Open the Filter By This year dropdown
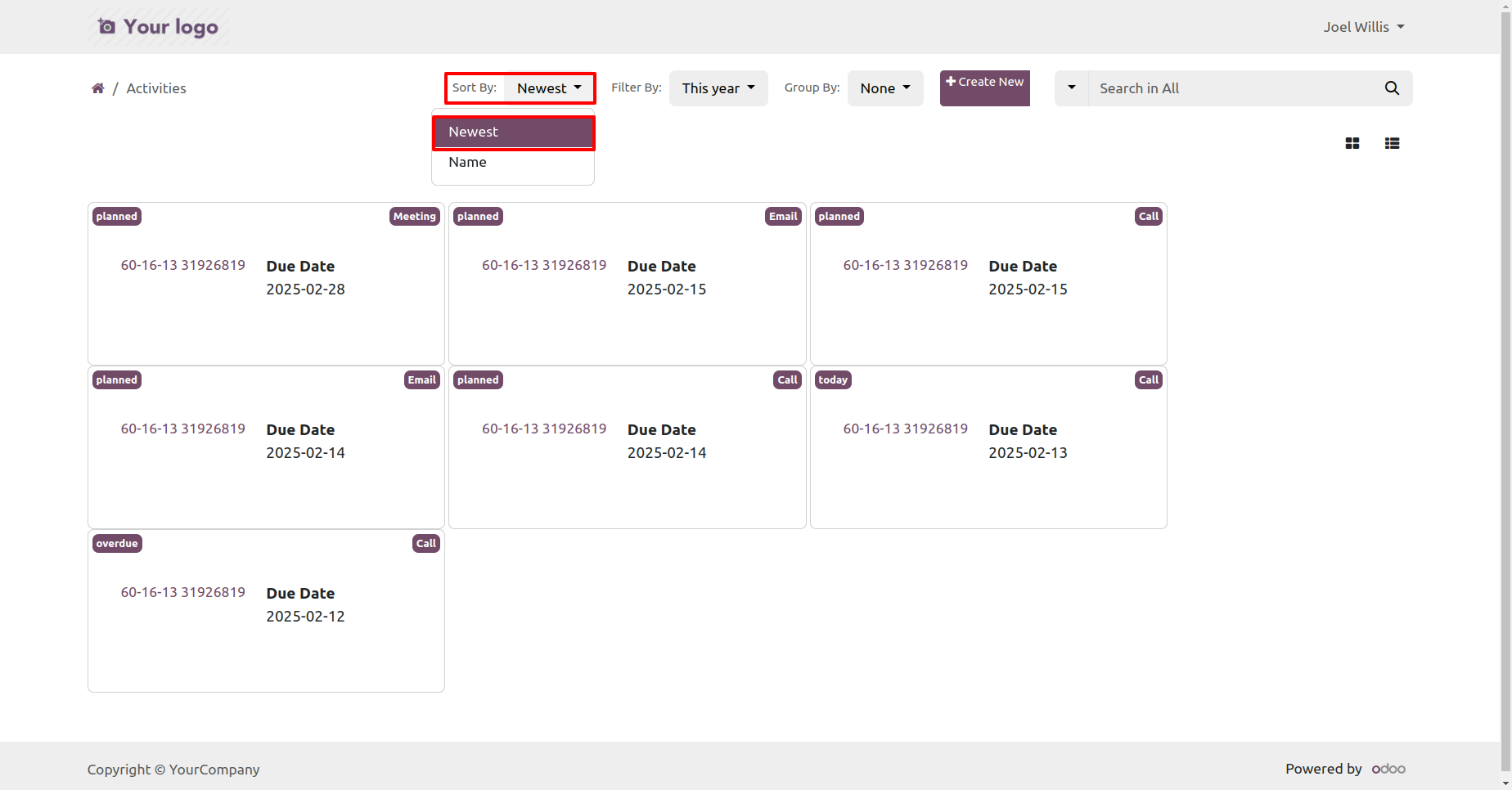The height and width of the screenshot is (790, 1512). (718, 88)
